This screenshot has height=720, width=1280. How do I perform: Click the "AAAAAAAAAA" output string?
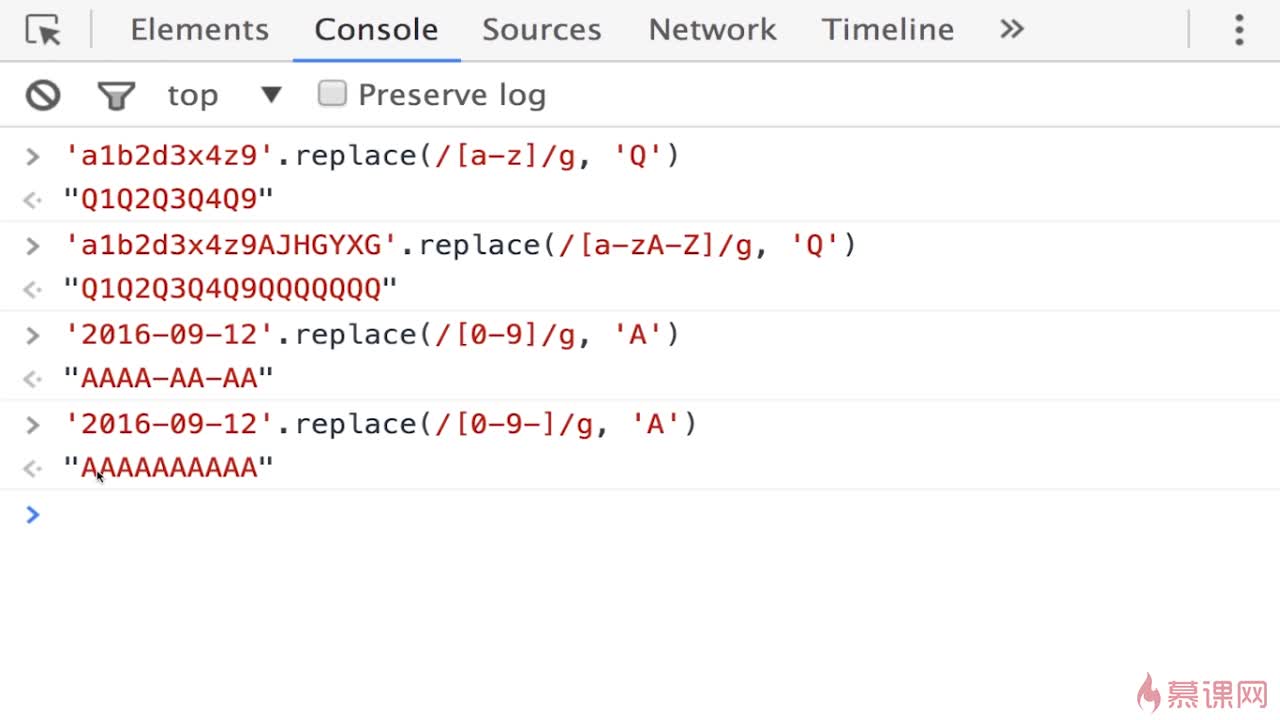(x=168, y=467)
